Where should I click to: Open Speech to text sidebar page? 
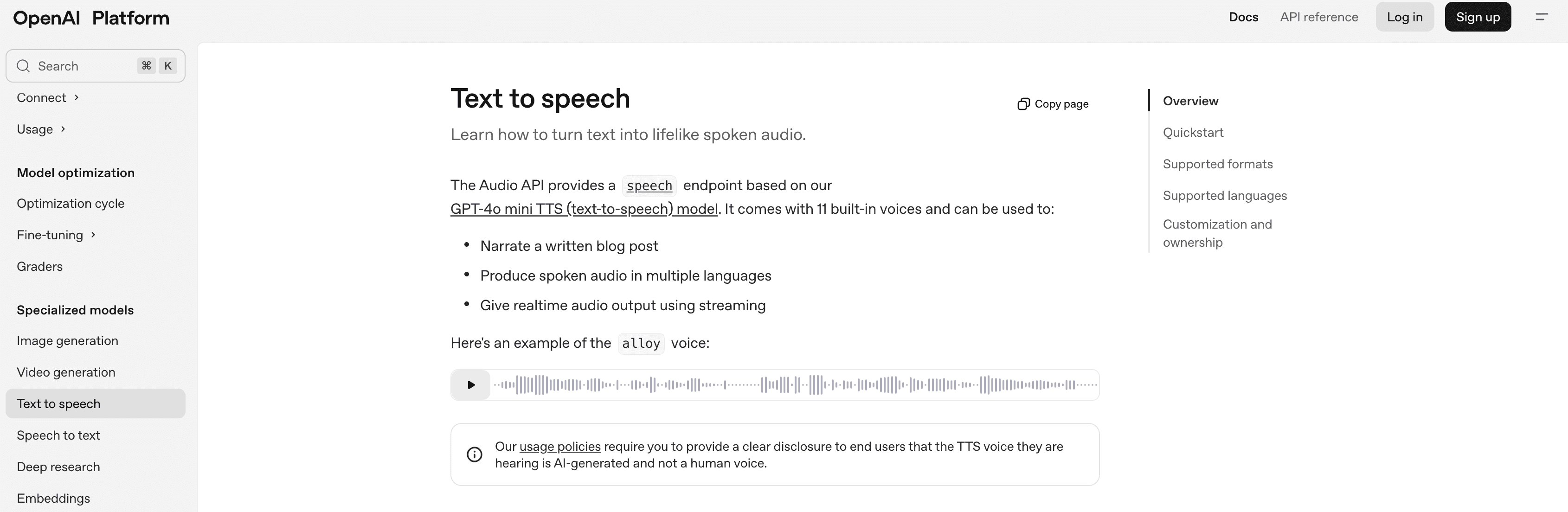pyautogui.click(x=58, y=435)
